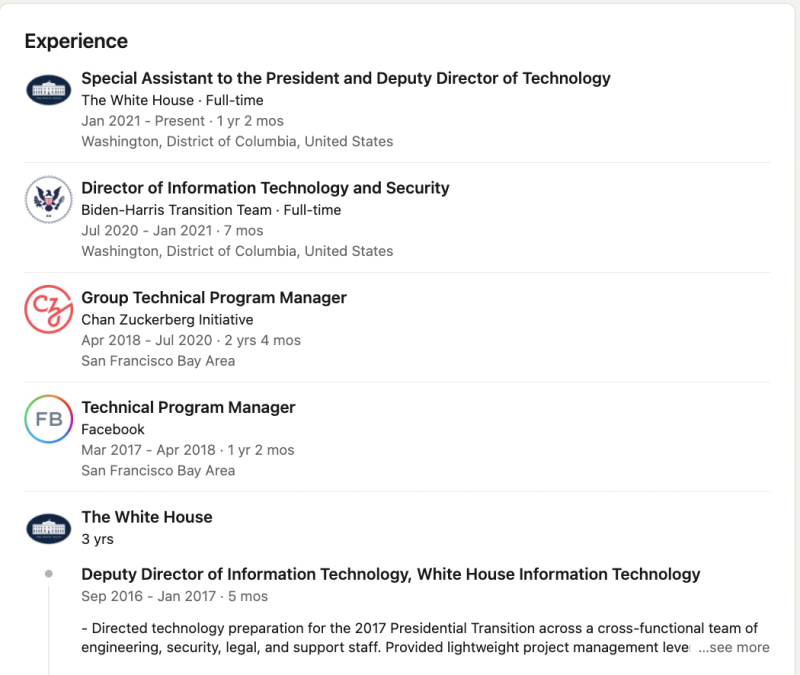Click the Experience section heading

tap(76, 41)
